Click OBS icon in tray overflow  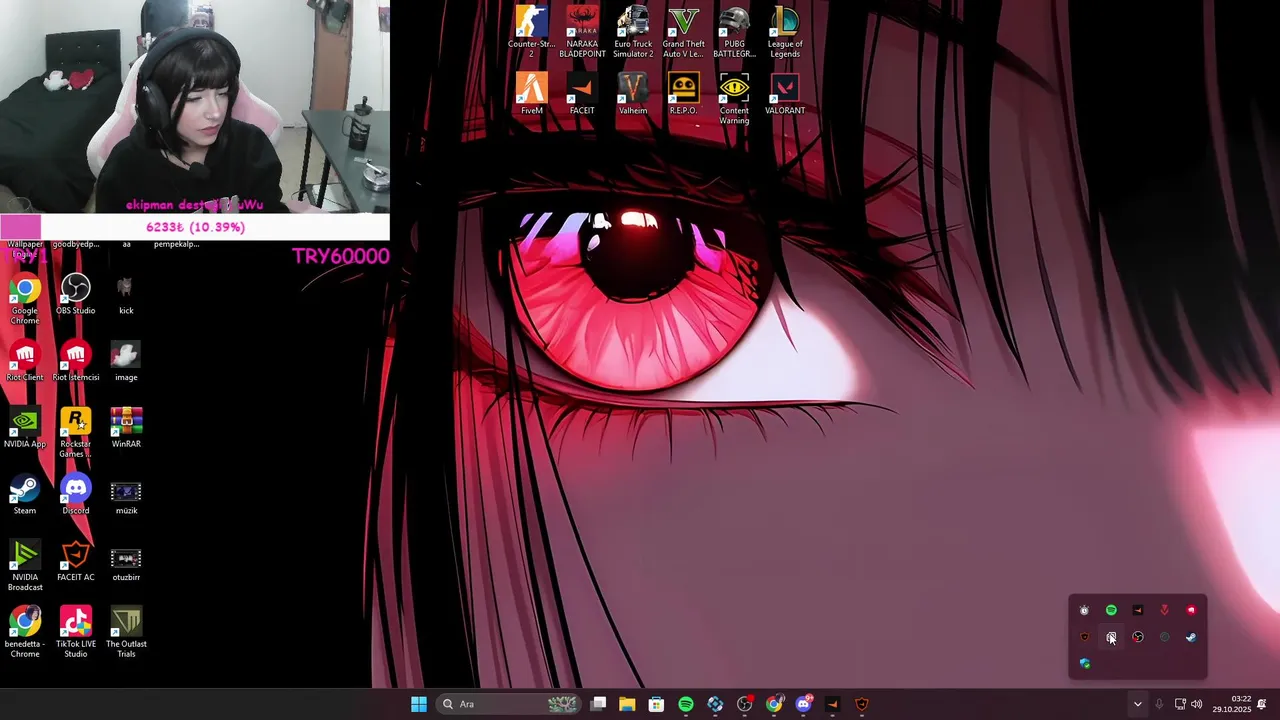[x=1138, y=637]
